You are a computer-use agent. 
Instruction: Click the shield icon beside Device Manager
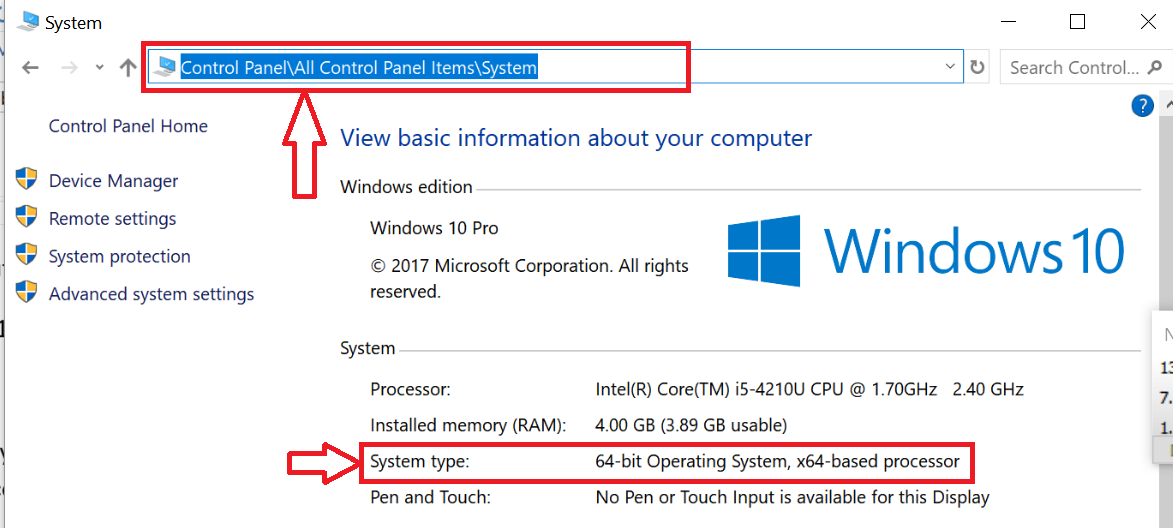point(26,179)
